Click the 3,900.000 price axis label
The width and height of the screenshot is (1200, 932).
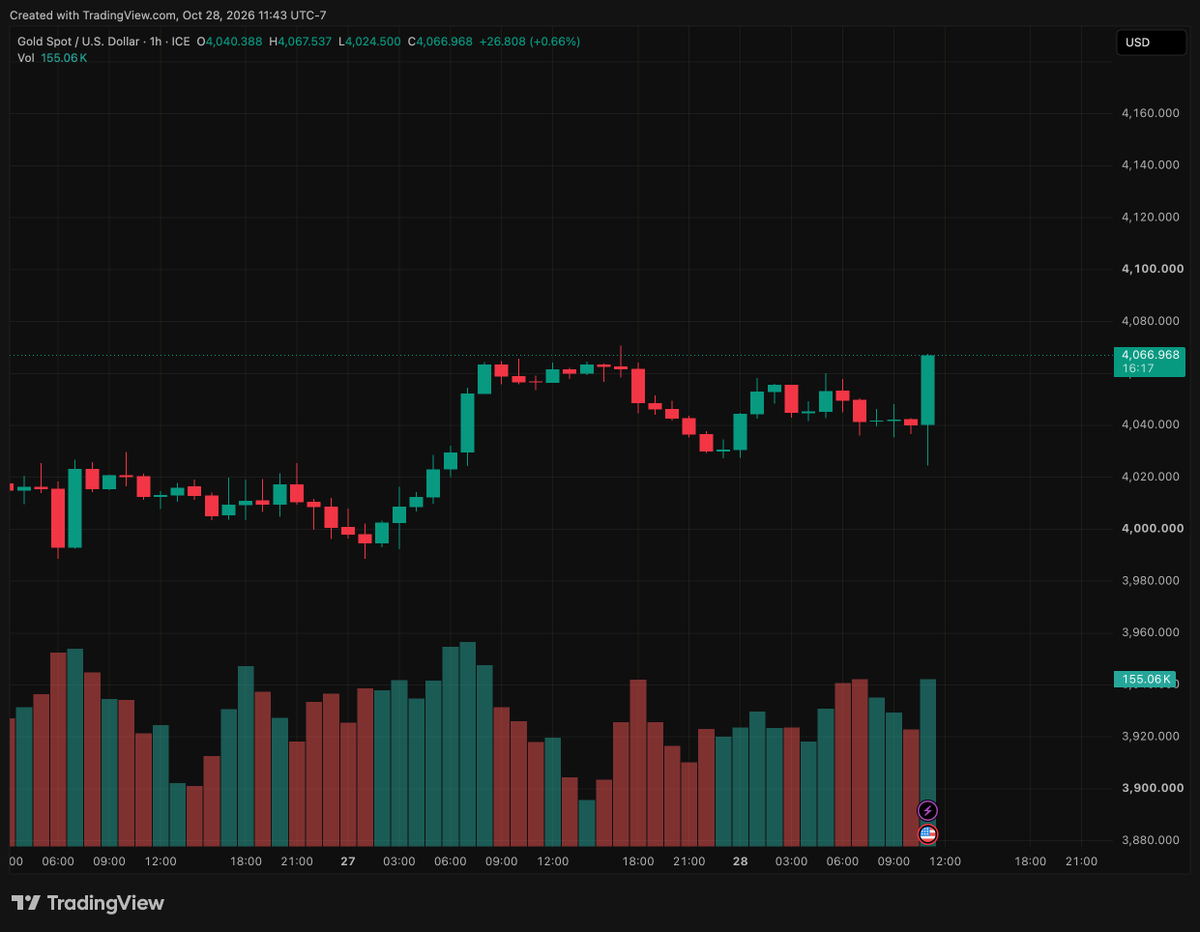[x=1153, y=789]
